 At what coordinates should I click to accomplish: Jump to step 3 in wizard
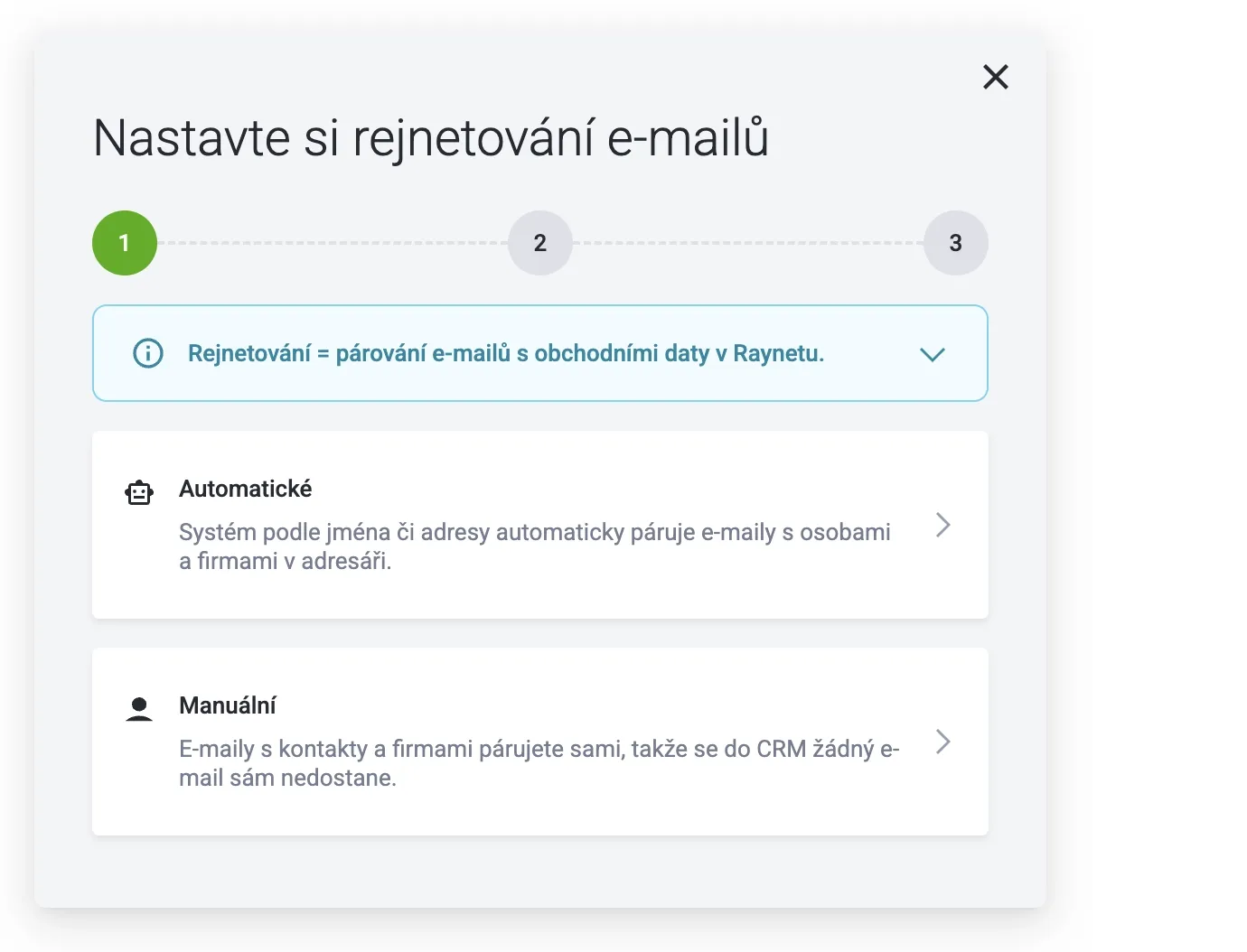(x=955, y=243)
